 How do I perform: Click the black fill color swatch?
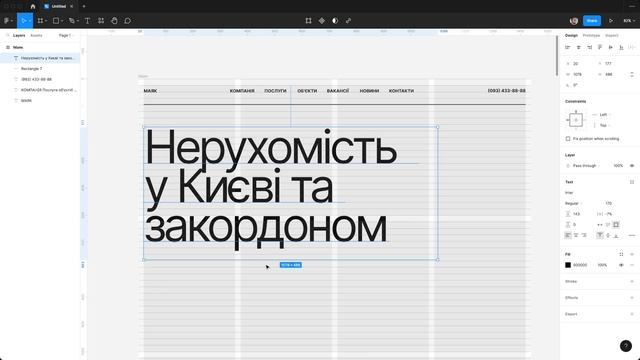coord(568,265)
